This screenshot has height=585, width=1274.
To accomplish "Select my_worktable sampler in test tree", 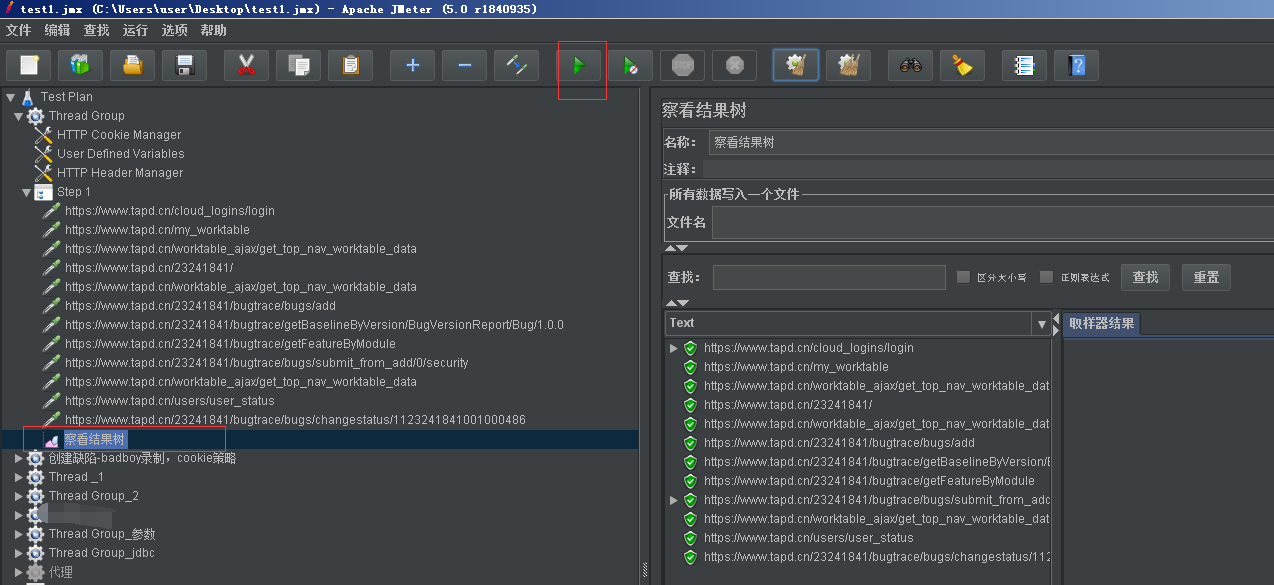I will click(157, 230).
